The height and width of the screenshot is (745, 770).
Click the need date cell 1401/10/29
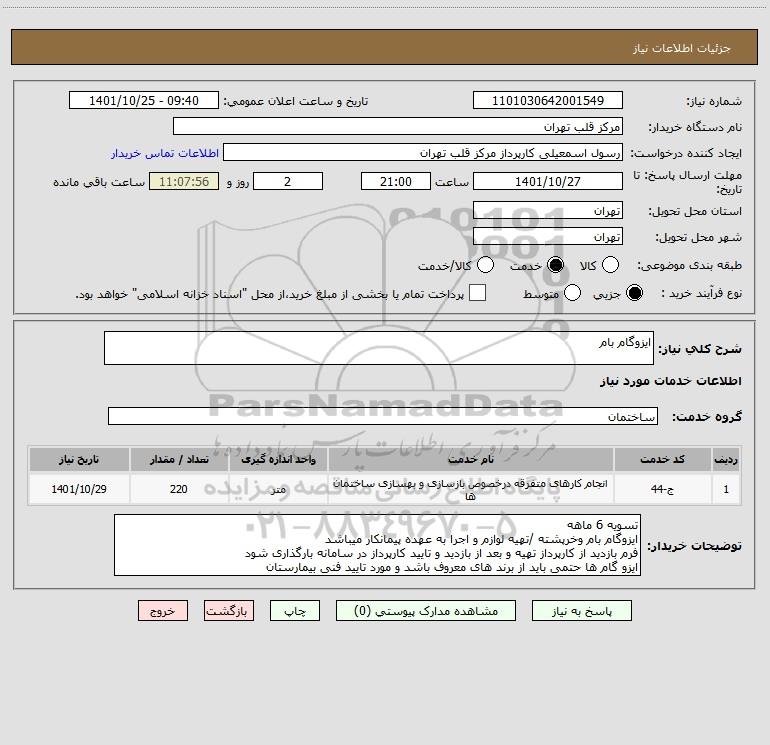pyautogui.click(x=79, y=489)
